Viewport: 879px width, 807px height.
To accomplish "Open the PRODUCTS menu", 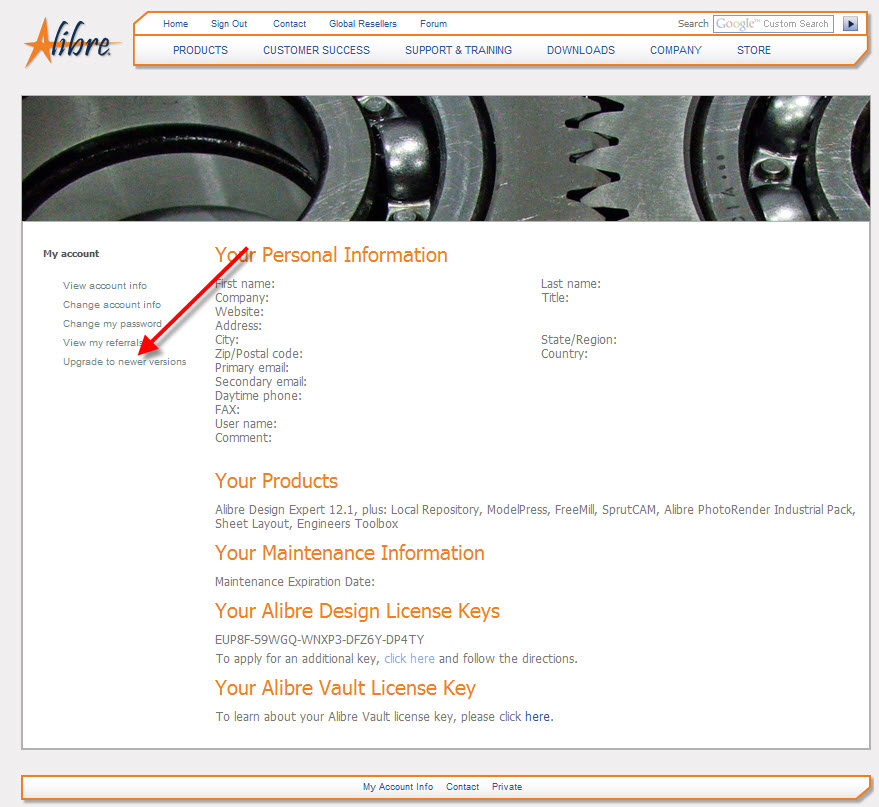I will tap(200, 50).
